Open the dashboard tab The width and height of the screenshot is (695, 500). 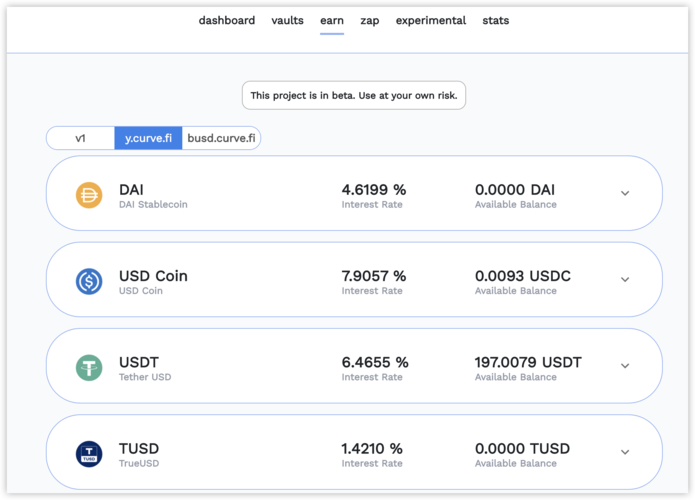click(226, 20)
